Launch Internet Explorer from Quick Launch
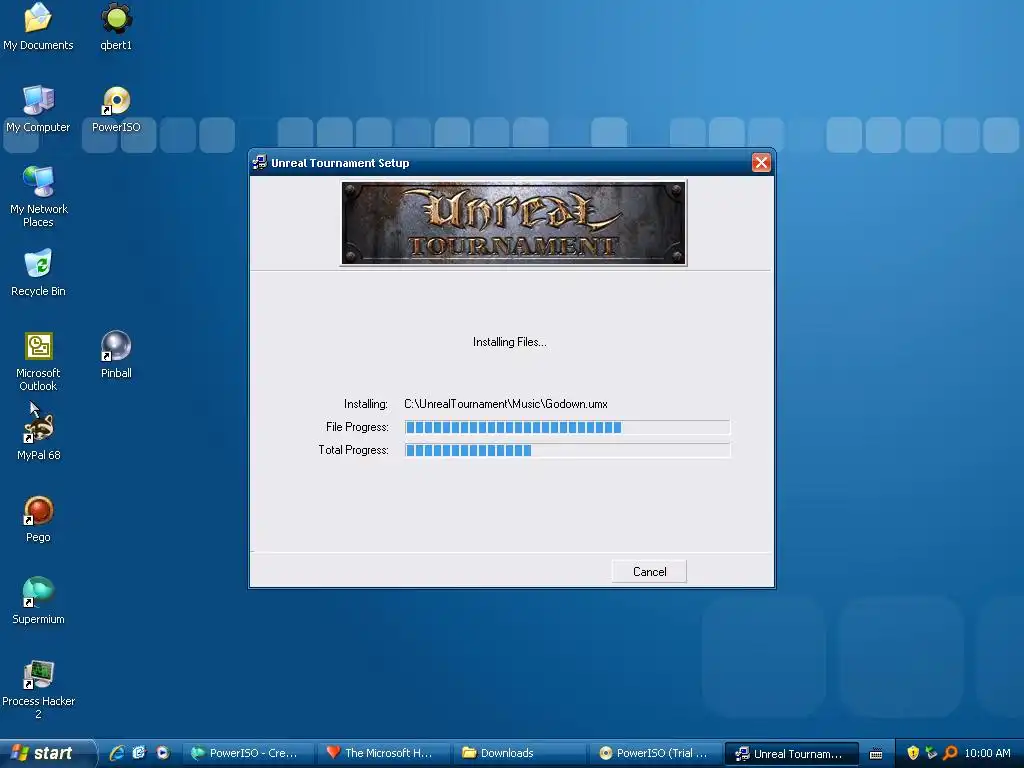Screen dimensions: 1024x768 (x=116, y=753)
